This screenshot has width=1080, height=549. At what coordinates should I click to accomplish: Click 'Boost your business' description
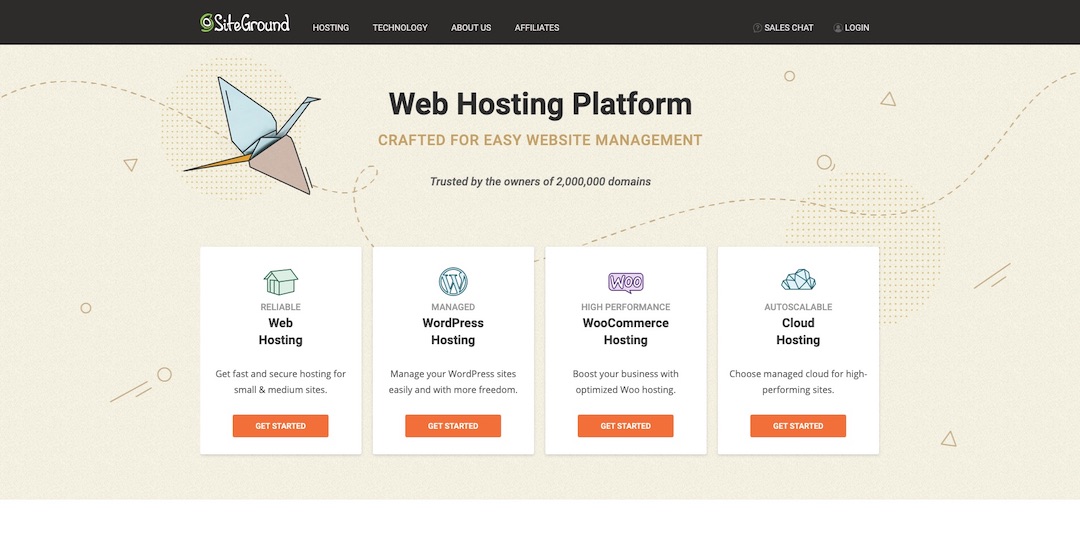click(625, 382)
